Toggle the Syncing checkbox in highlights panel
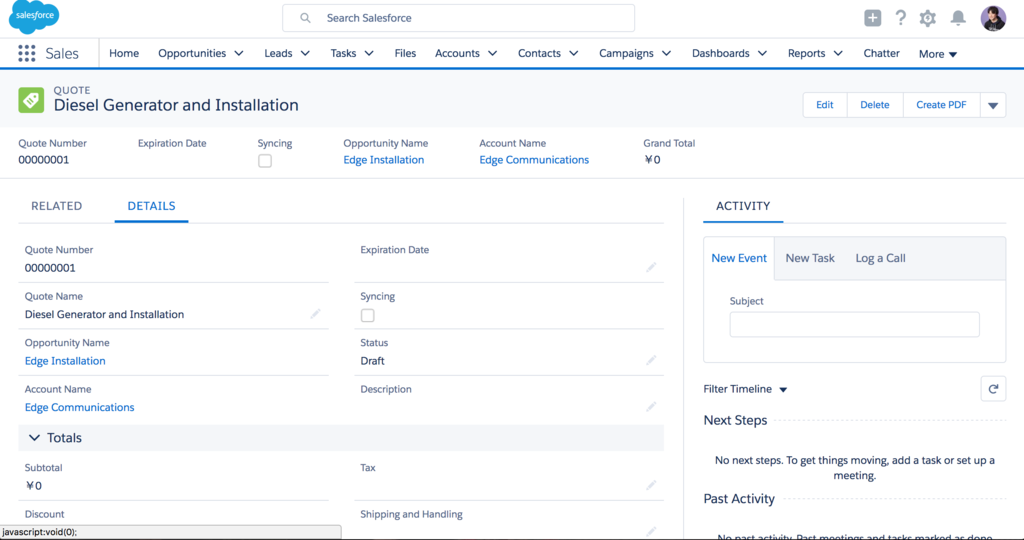 (x=264, y=161)
